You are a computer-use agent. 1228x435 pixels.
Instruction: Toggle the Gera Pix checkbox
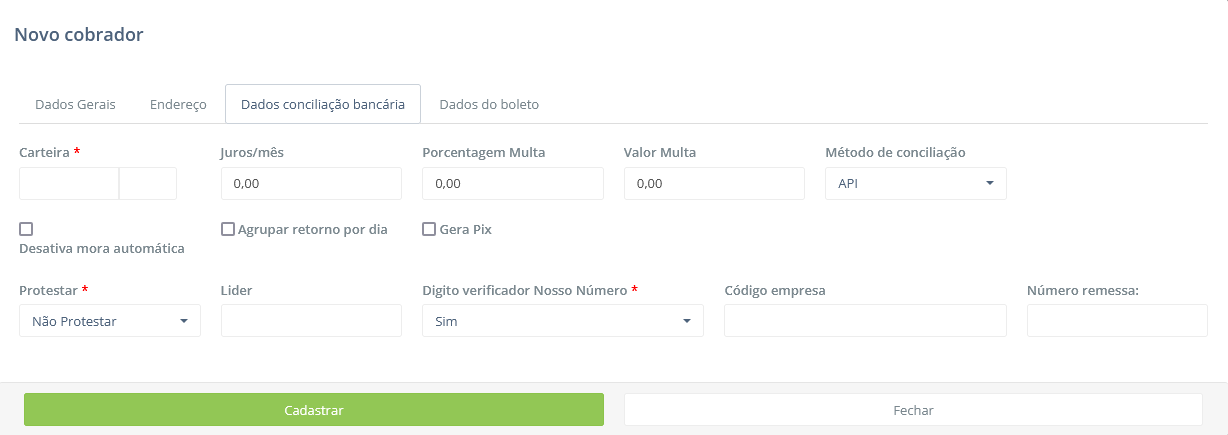pyautogui.click(x=429, y=229)
